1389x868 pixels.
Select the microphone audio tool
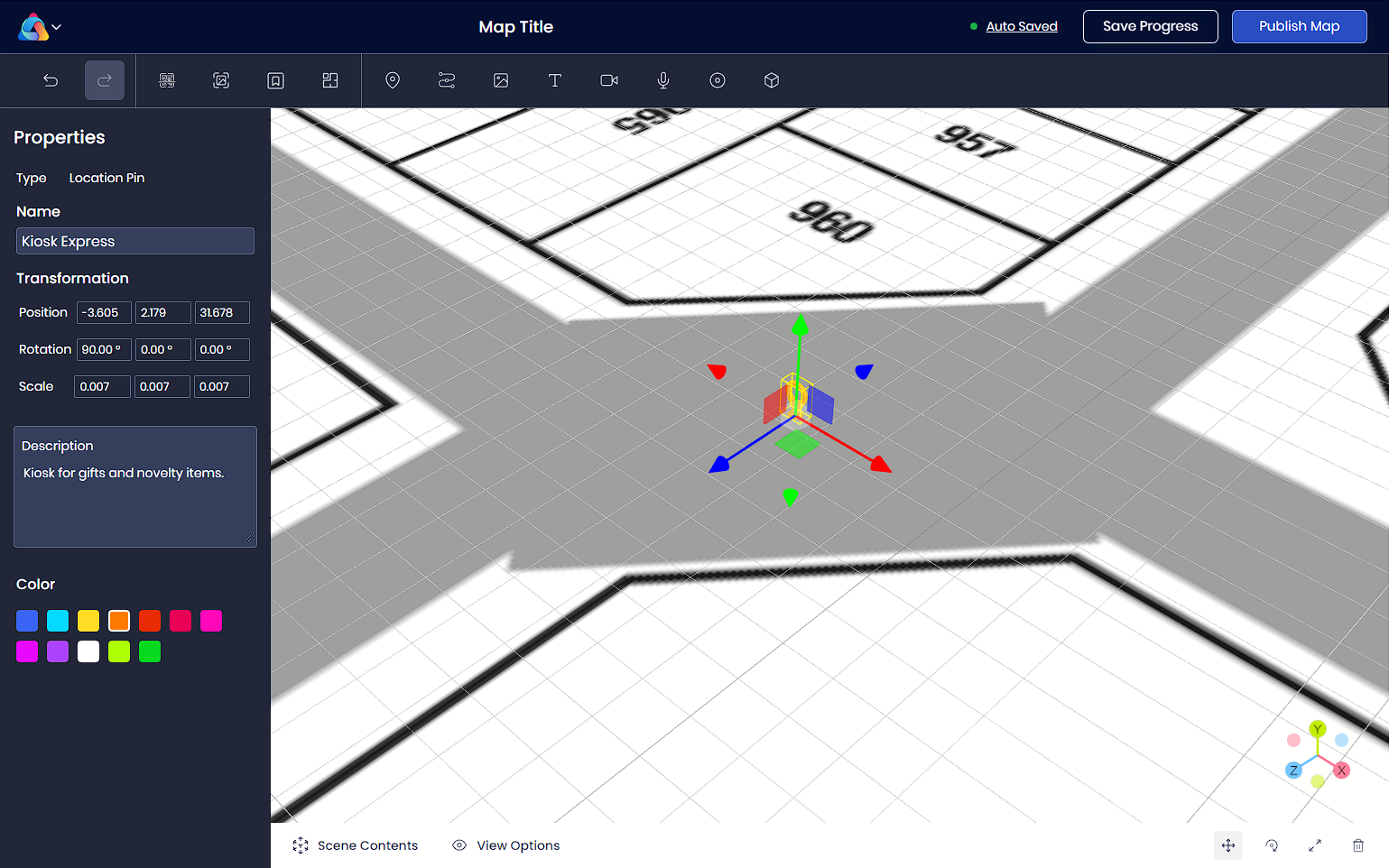tap(663, 80)
